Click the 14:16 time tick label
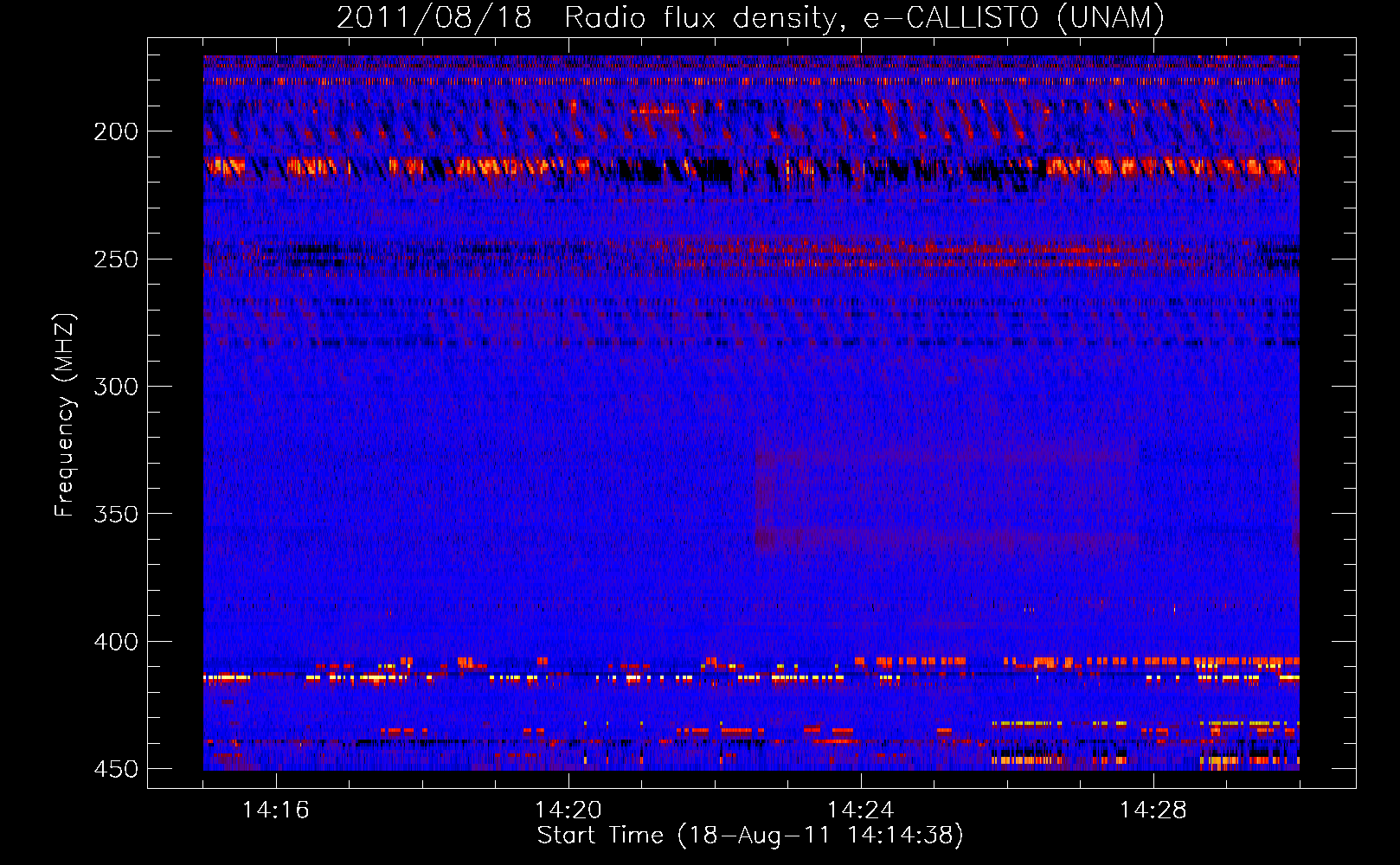Viewport: 1400px width, 865px height. click(276, 810)
